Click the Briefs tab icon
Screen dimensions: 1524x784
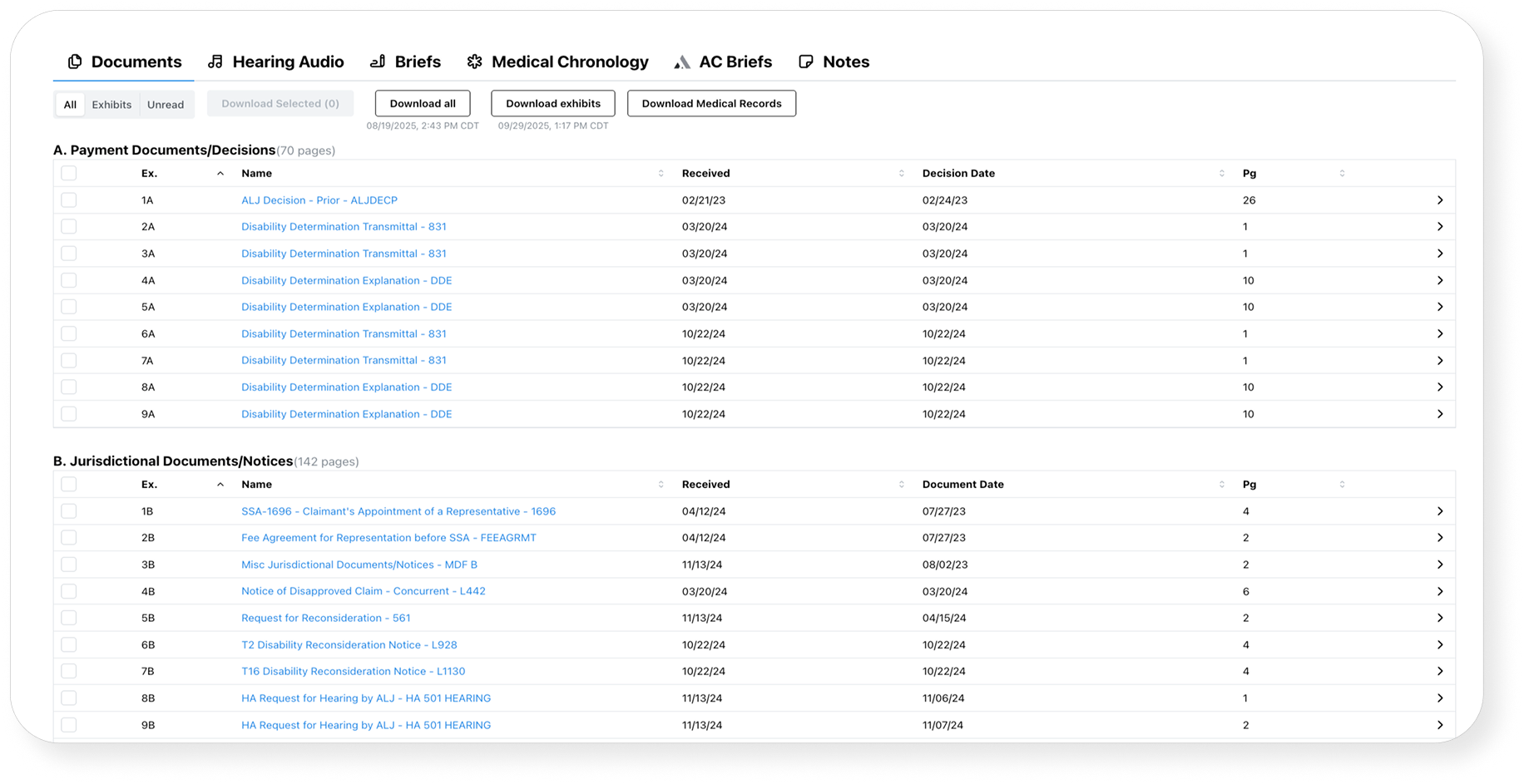click(x=378, y=62)
